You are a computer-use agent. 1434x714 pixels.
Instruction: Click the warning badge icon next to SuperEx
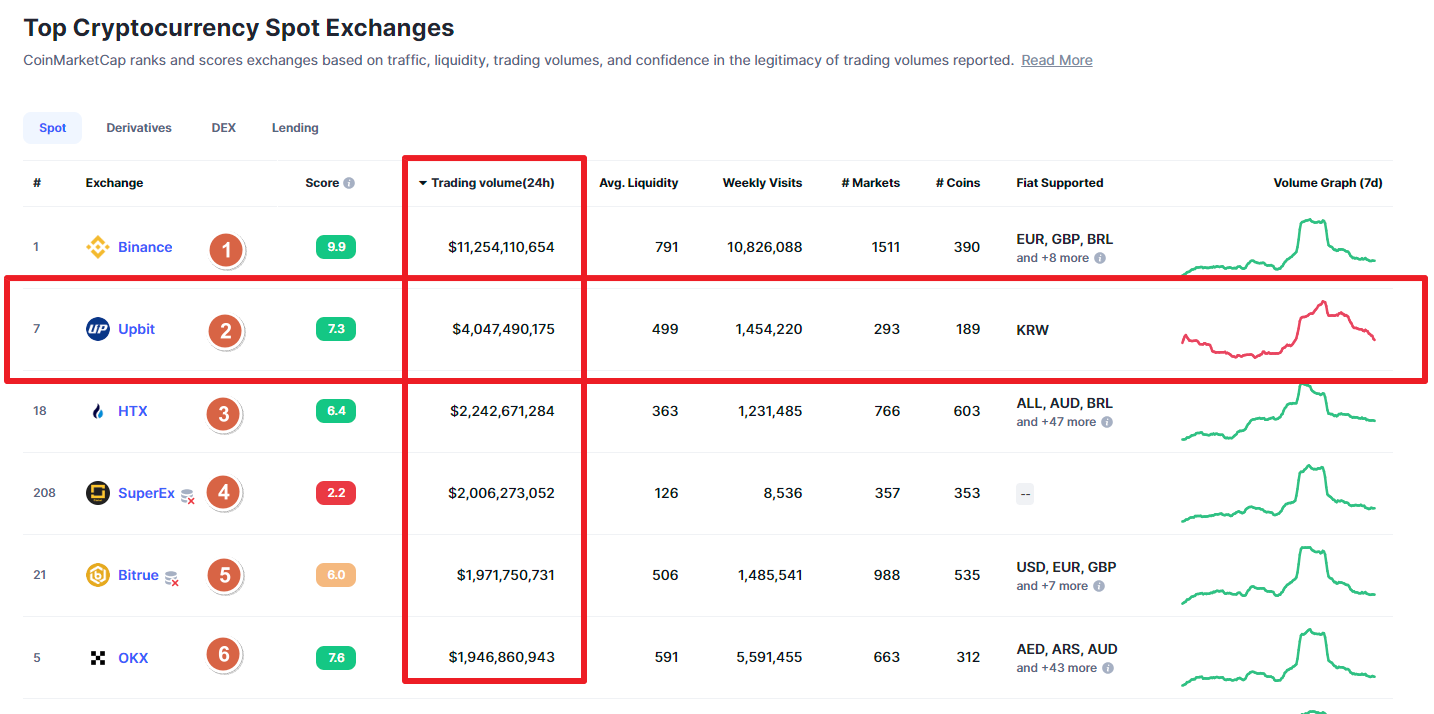pos(187,495)
